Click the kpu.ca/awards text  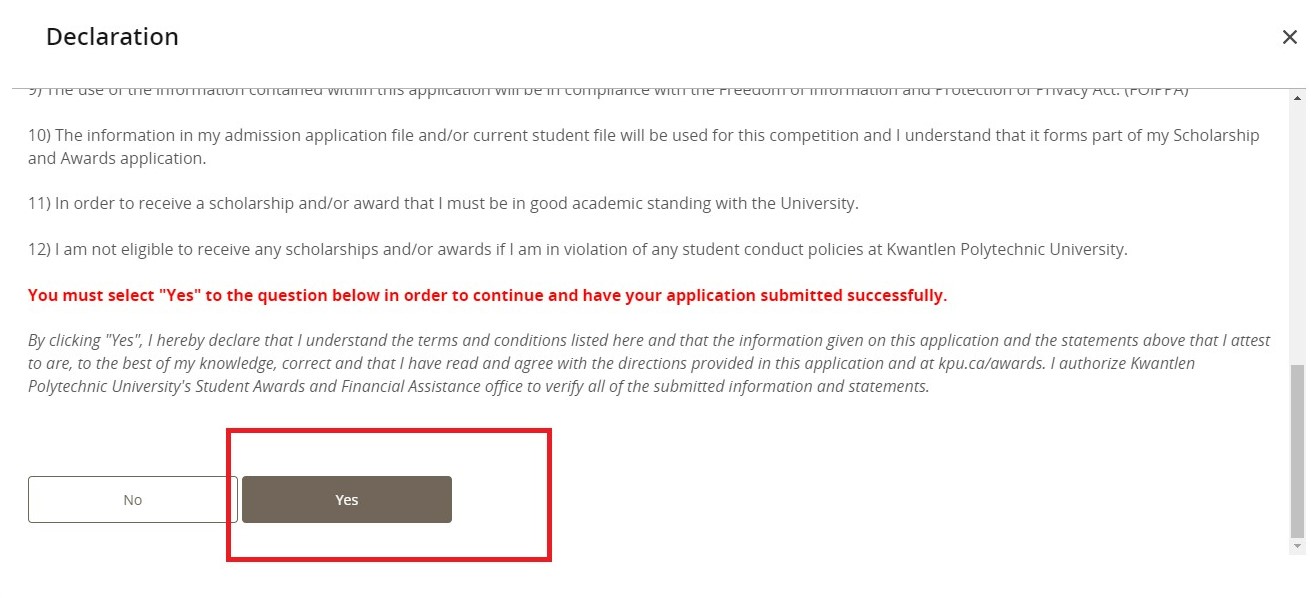964,363
